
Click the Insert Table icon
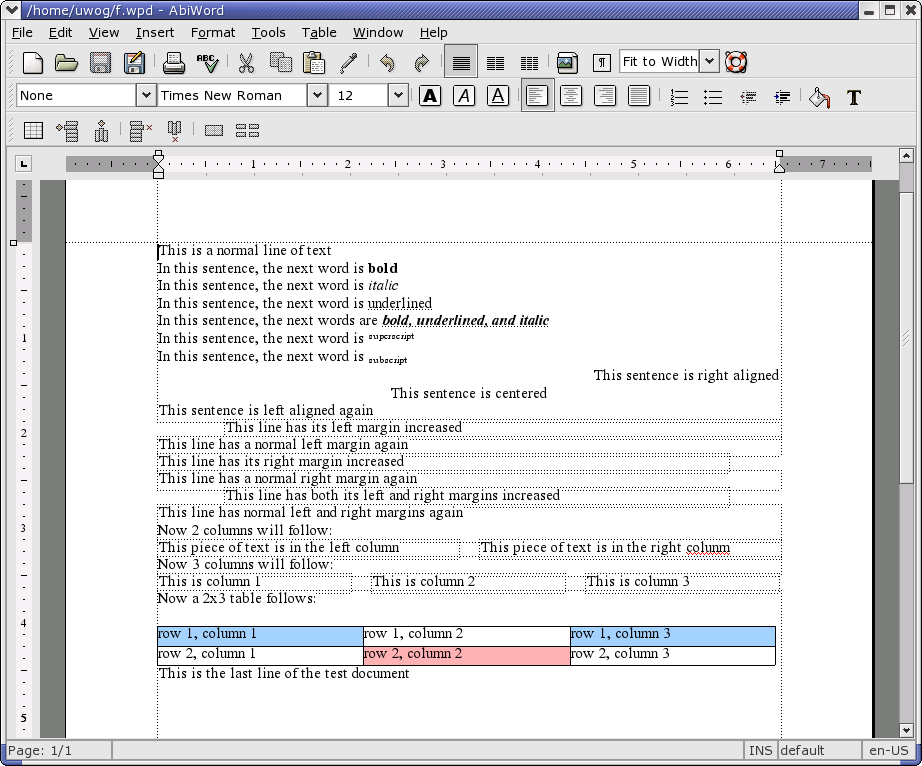click(x=33, y=130)
